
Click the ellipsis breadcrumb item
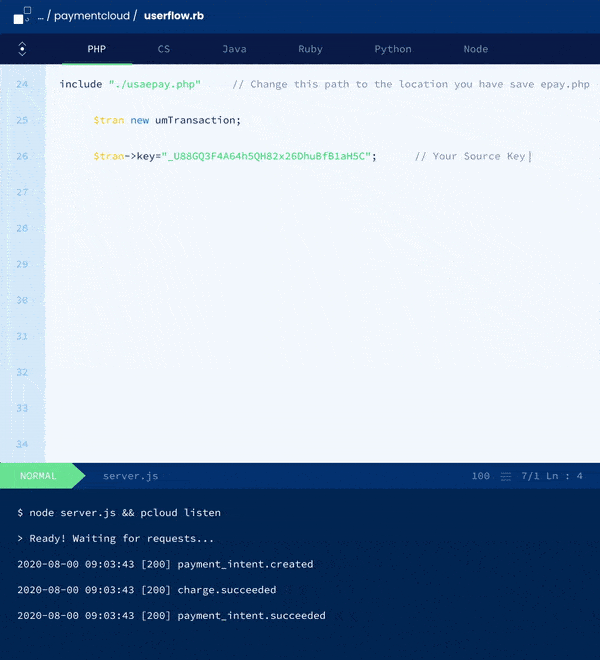click(41, 17)
